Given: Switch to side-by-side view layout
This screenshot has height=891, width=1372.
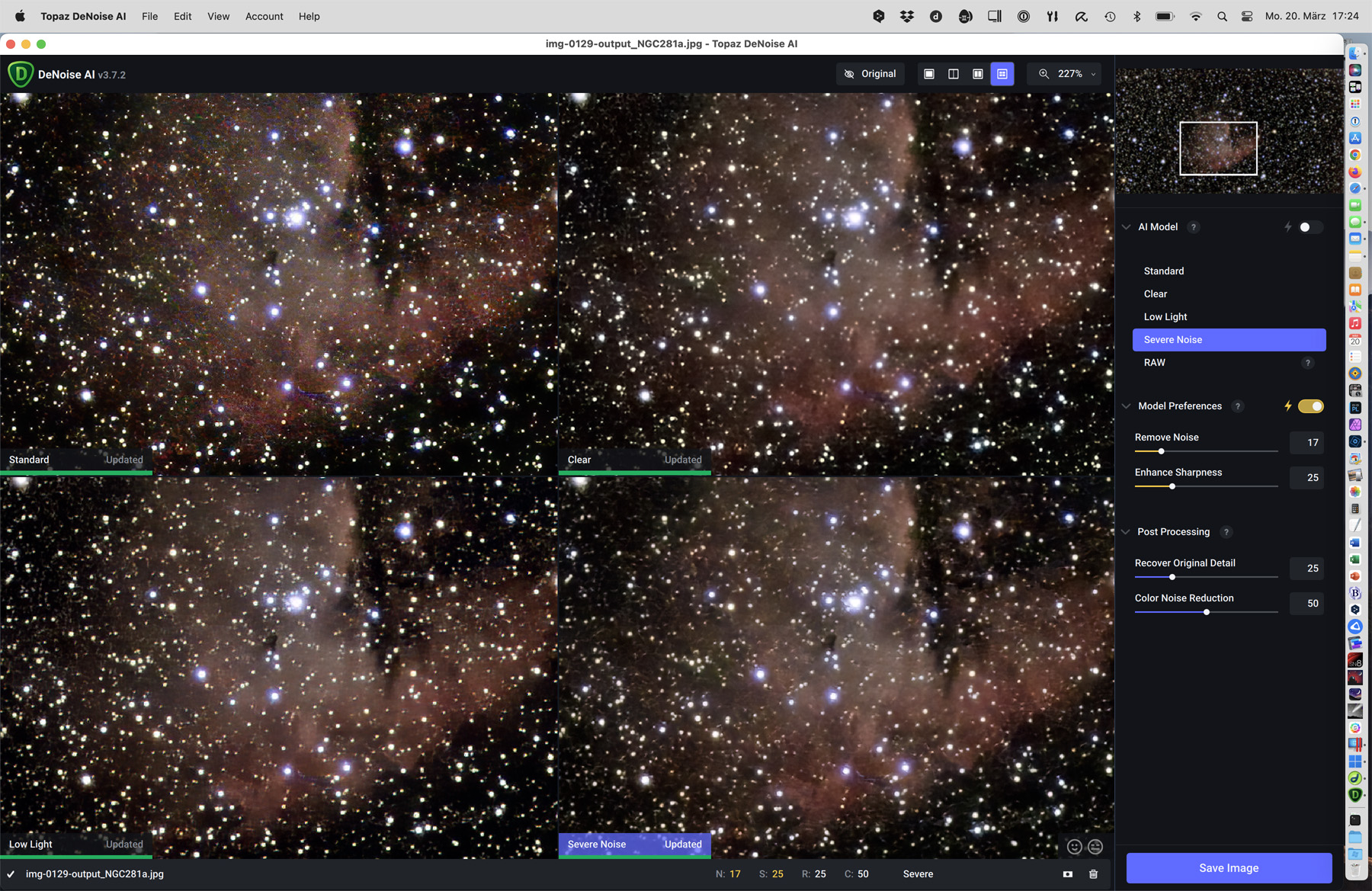Looking at the screenshot, I should [x=978, y=74].
